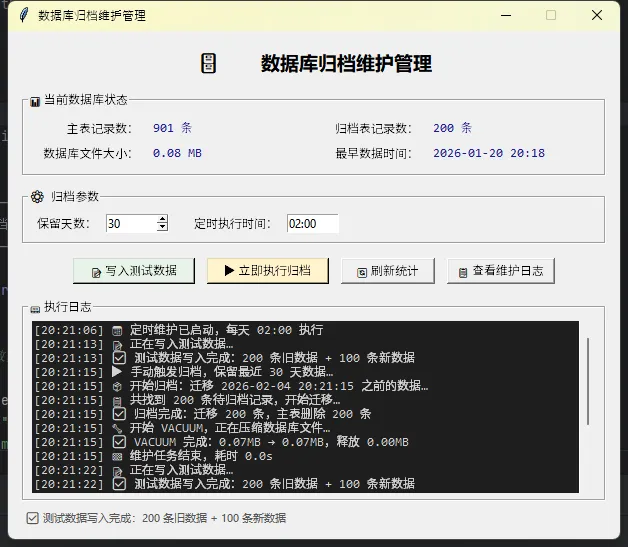Screen dimensions: 628x547
Task: Click the play icon in 20:21:15 手动触发归档 line
Action: [117, 372]
